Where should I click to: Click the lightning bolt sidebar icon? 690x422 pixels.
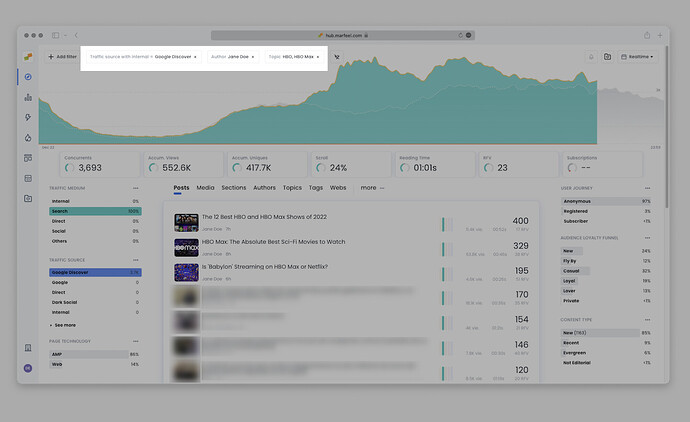[x=27, y=117]
